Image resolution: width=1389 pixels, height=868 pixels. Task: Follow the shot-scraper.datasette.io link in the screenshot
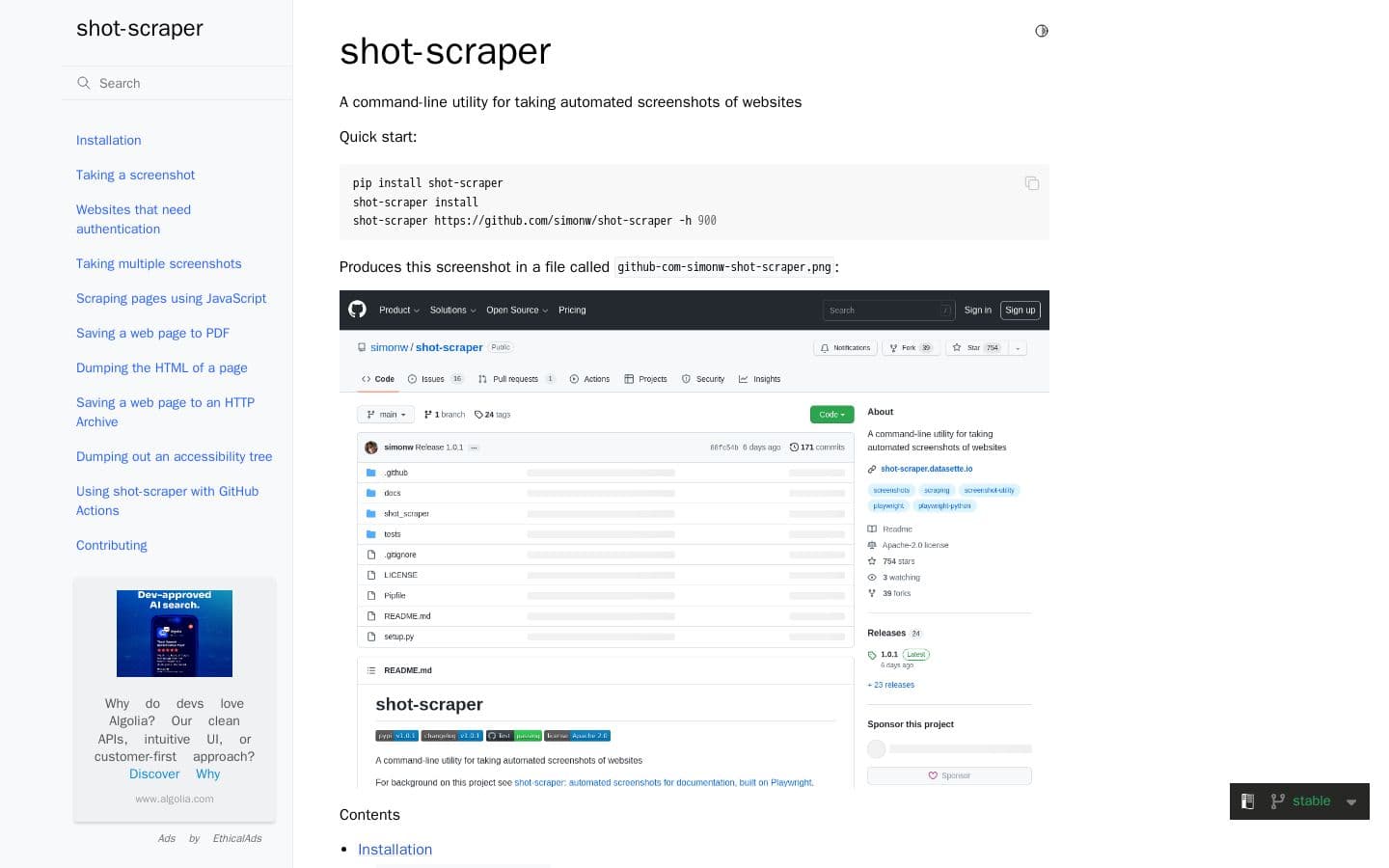[x=926, y=469]
